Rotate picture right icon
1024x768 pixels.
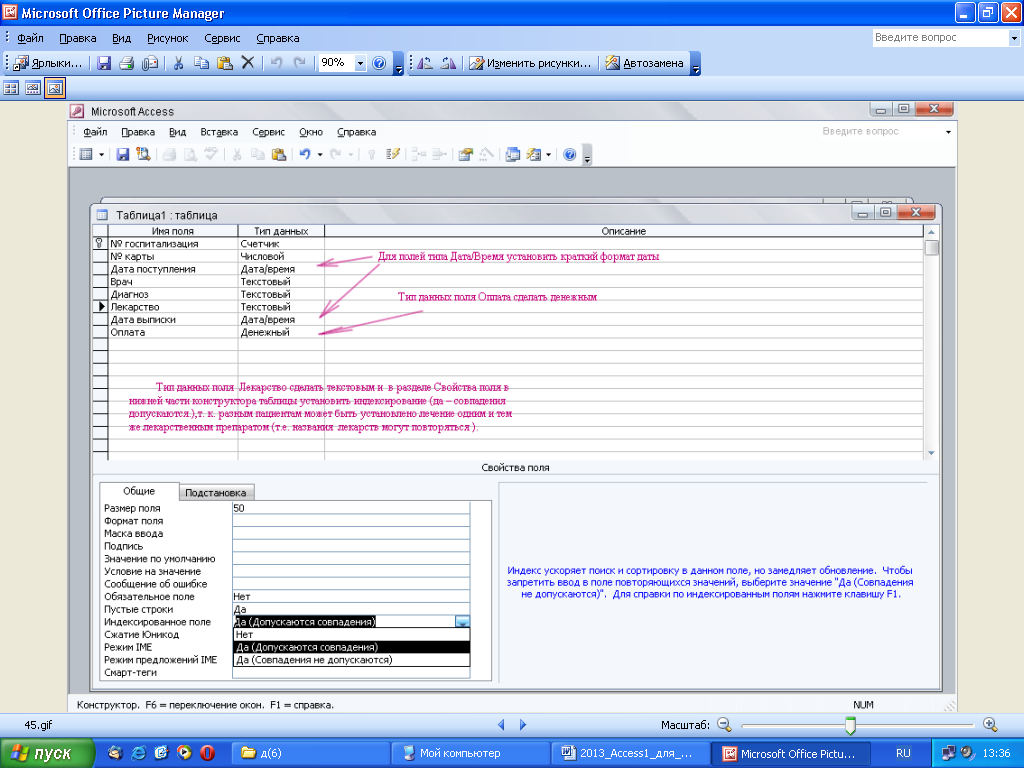pos(448,63)
